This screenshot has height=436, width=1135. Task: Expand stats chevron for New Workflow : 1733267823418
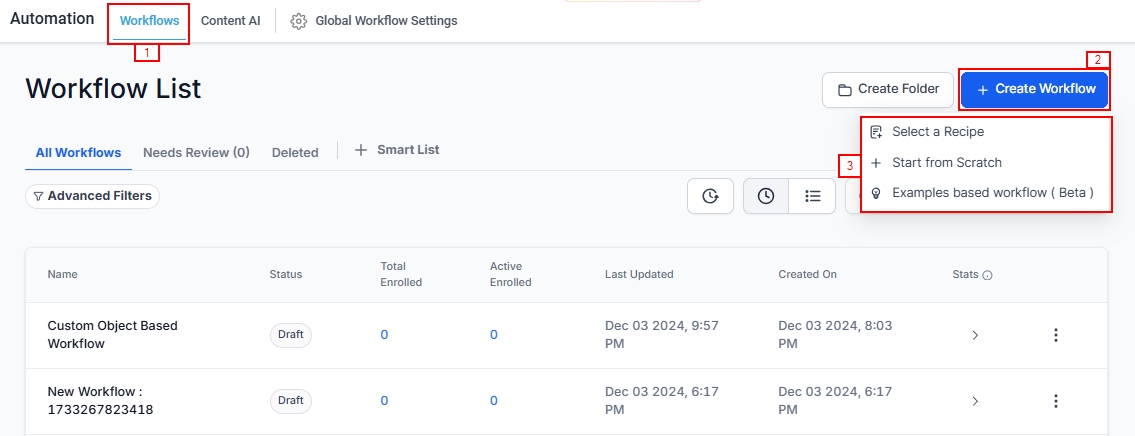pyautogui.click(x=975, y=401)
